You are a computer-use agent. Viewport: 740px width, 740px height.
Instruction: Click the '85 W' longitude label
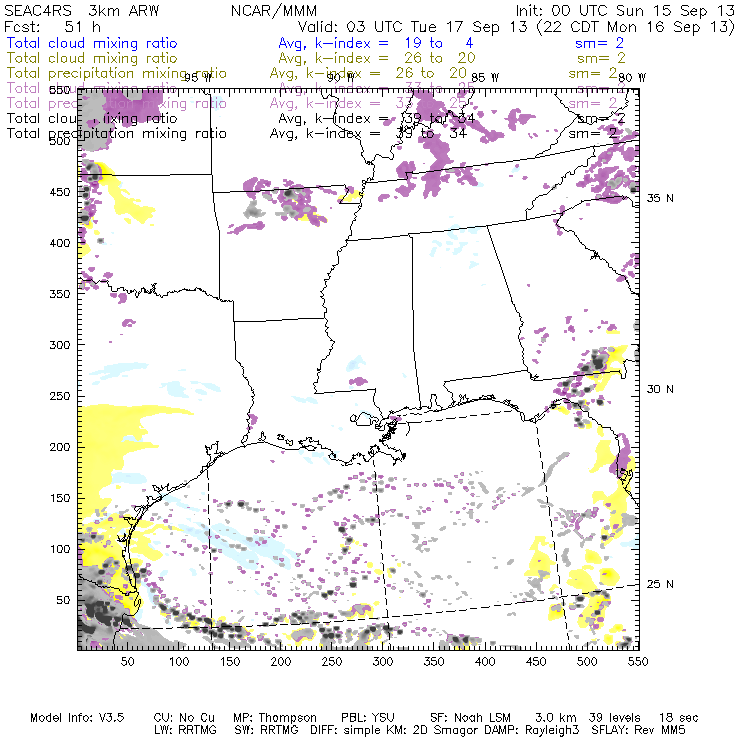click(485, 78)
